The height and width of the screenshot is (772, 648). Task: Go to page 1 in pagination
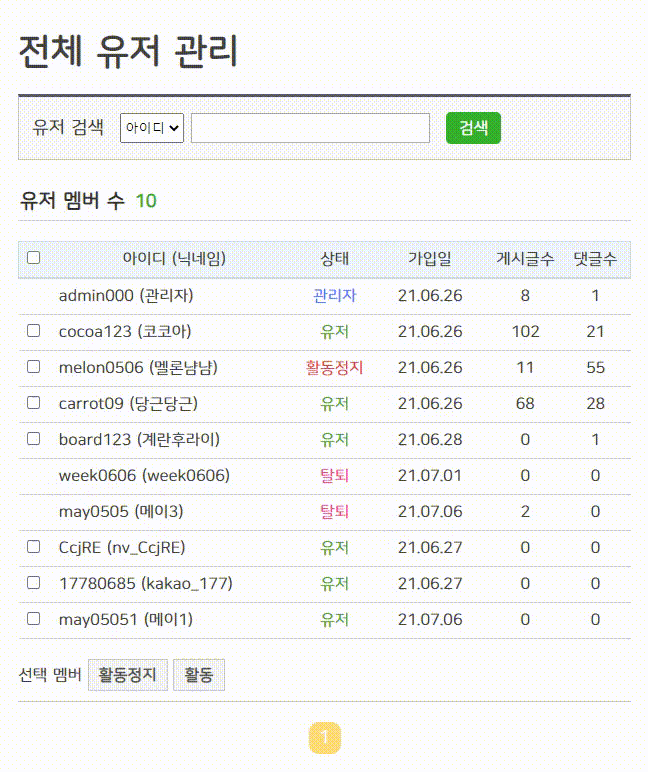tap(324, 738)
